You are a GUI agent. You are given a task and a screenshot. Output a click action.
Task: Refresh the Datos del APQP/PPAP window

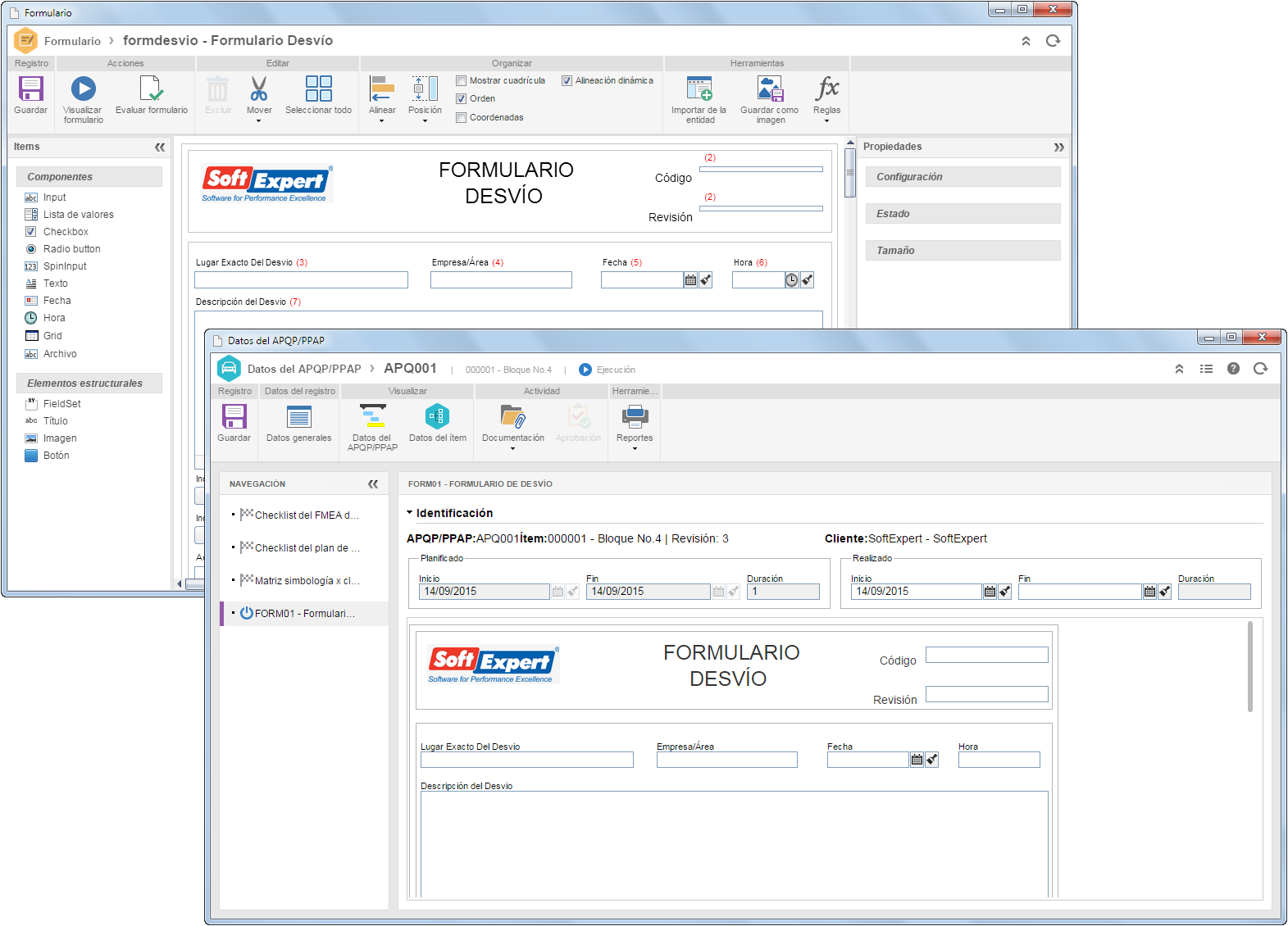[x=1261, y=369]
